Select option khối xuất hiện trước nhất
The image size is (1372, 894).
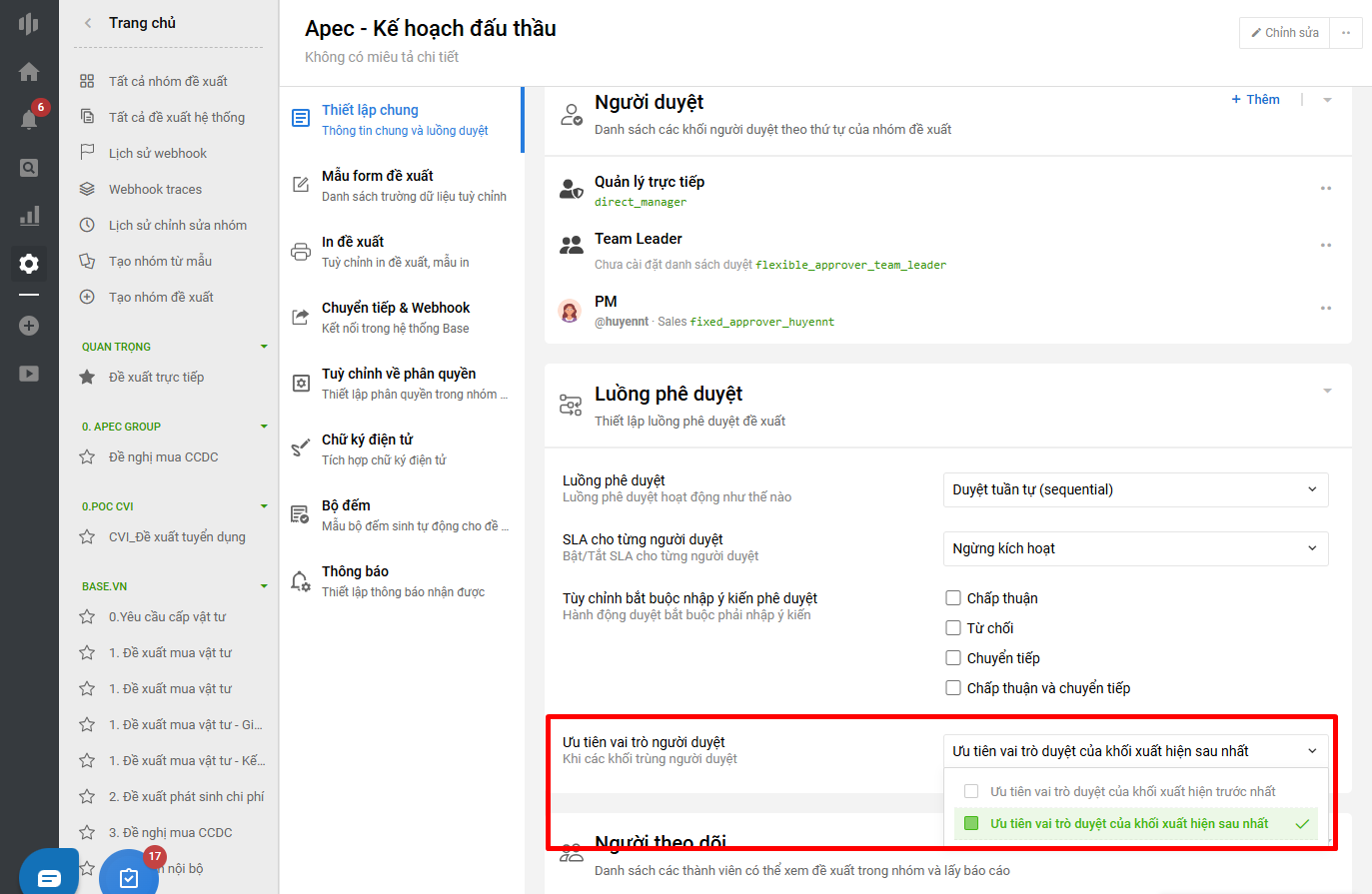[x=1135, y=791]
